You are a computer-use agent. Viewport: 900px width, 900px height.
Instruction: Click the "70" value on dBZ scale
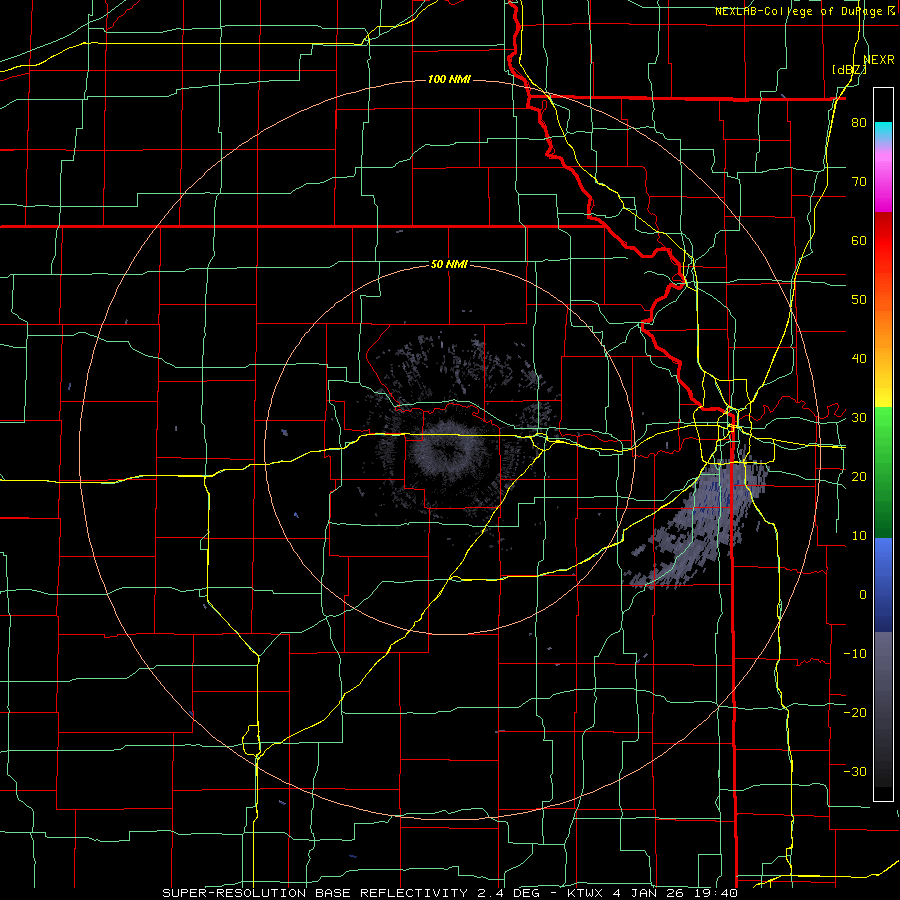[859, 182]
